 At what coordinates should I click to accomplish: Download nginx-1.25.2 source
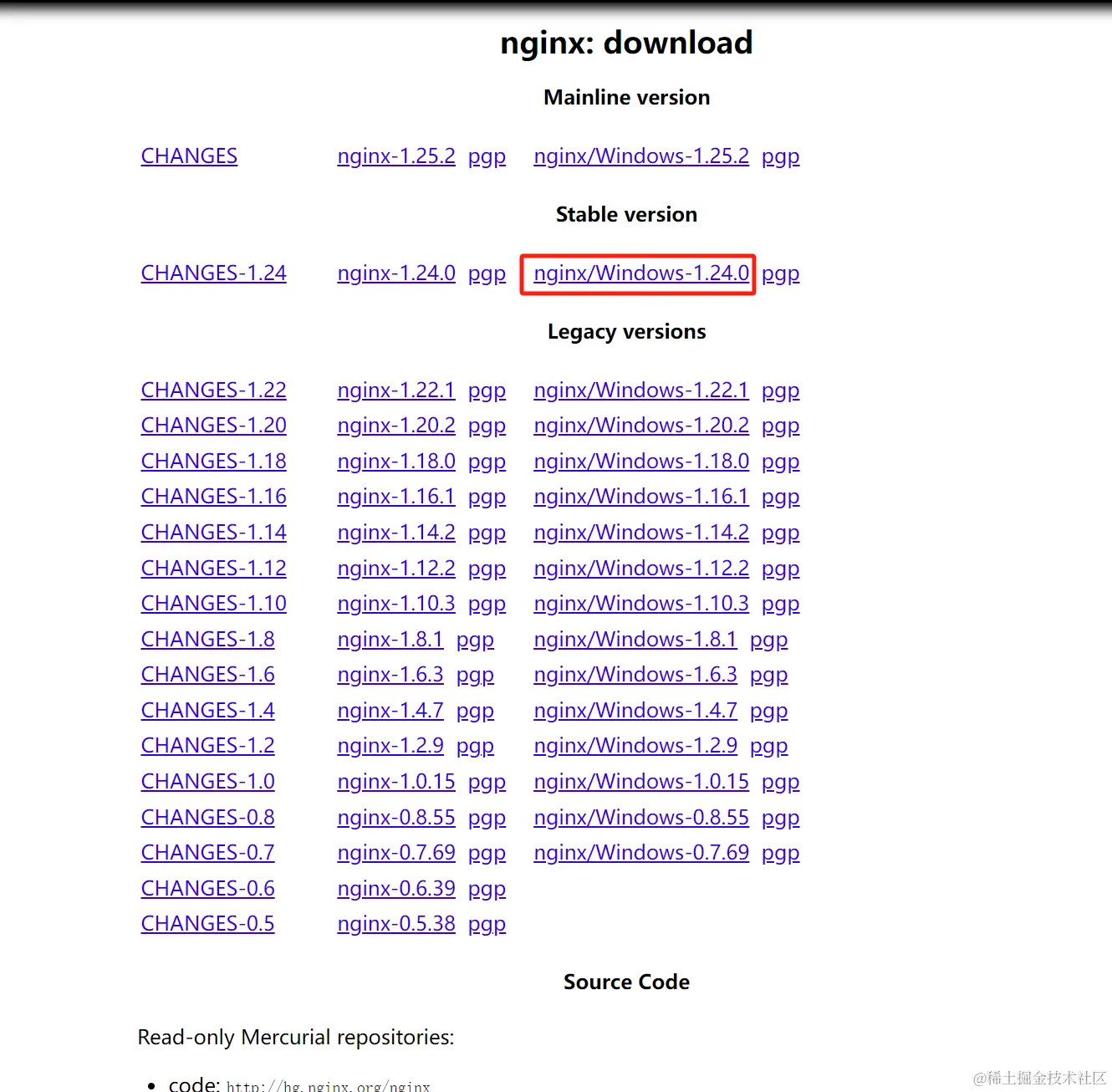point(396,156)
